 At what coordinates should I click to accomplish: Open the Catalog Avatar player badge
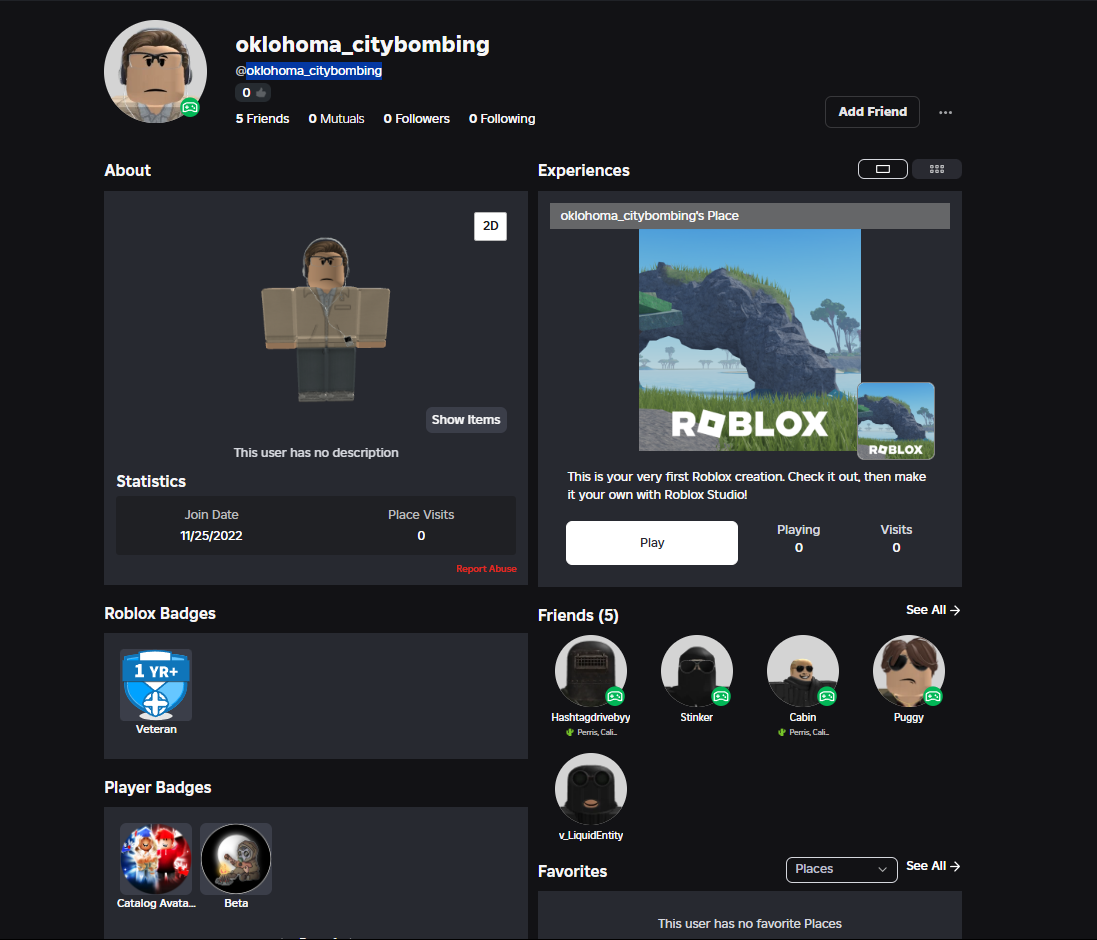(x=156, y=859)
